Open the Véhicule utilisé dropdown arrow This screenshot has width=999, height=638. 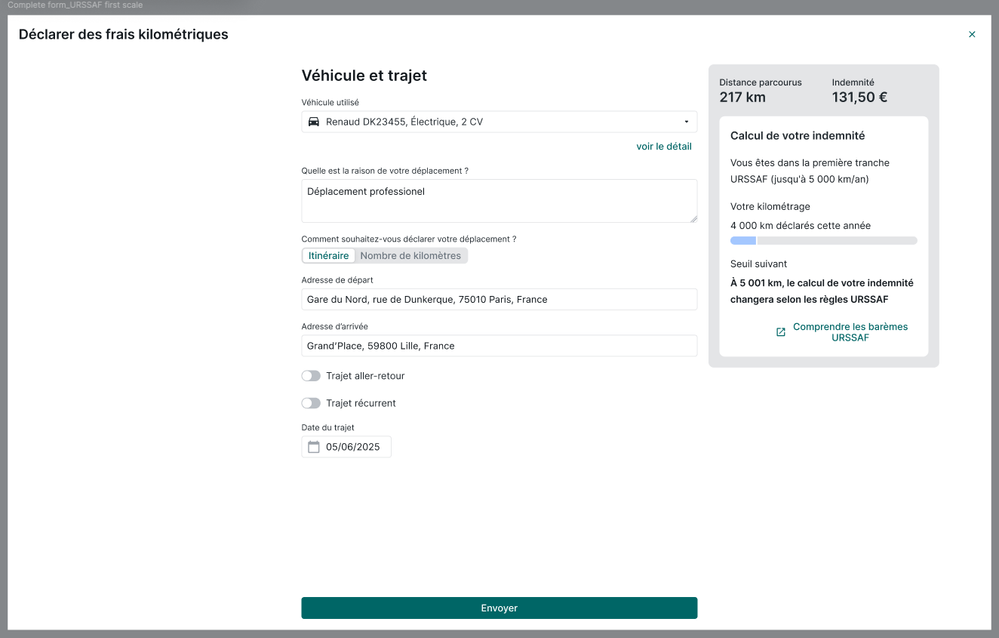pos(686,122)
